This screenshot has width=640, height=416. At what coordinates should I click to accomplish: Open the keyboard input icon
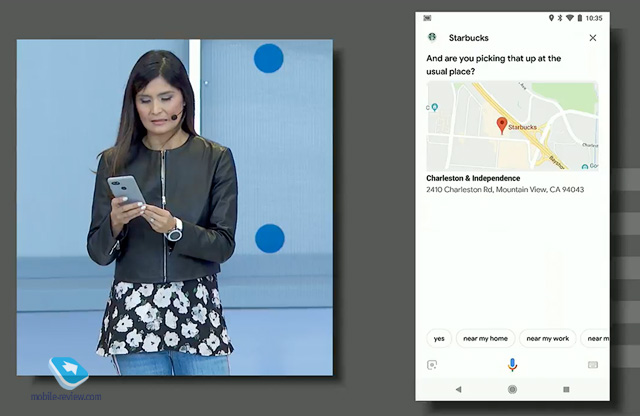click(593, 365)
